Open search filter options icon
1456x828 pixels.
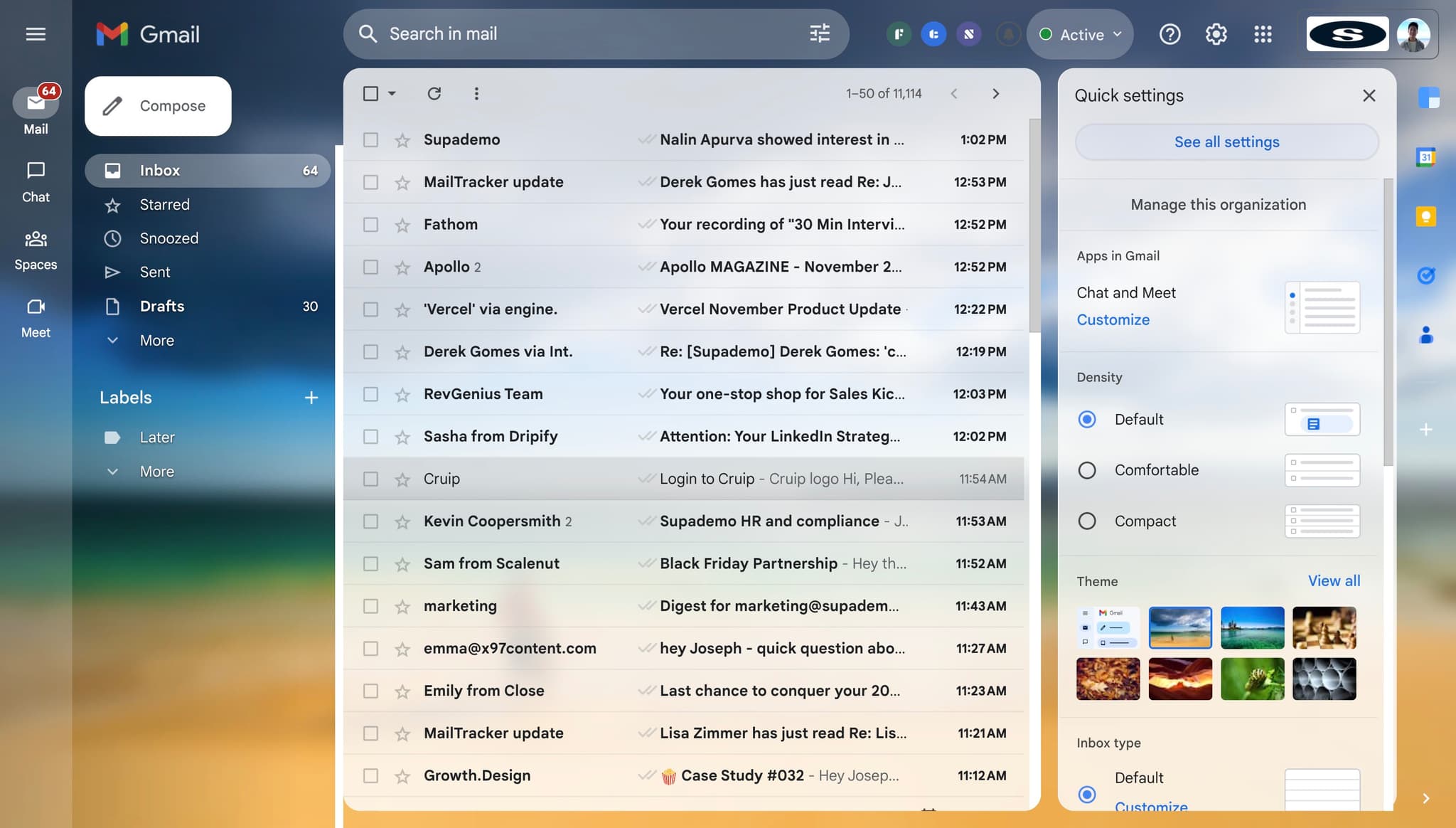coord(819,33)
